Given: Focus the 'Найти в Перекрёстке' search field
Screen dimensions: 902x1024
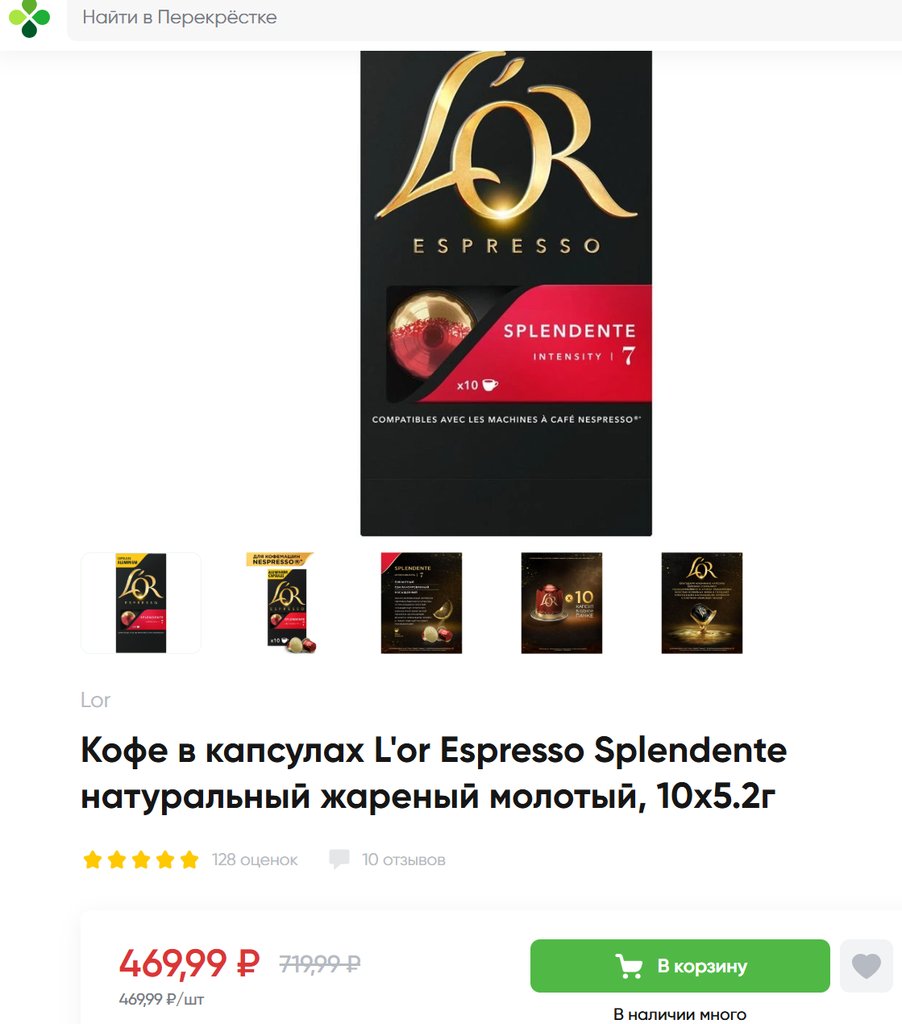Looking at the screenshot, I should (484, 18).
